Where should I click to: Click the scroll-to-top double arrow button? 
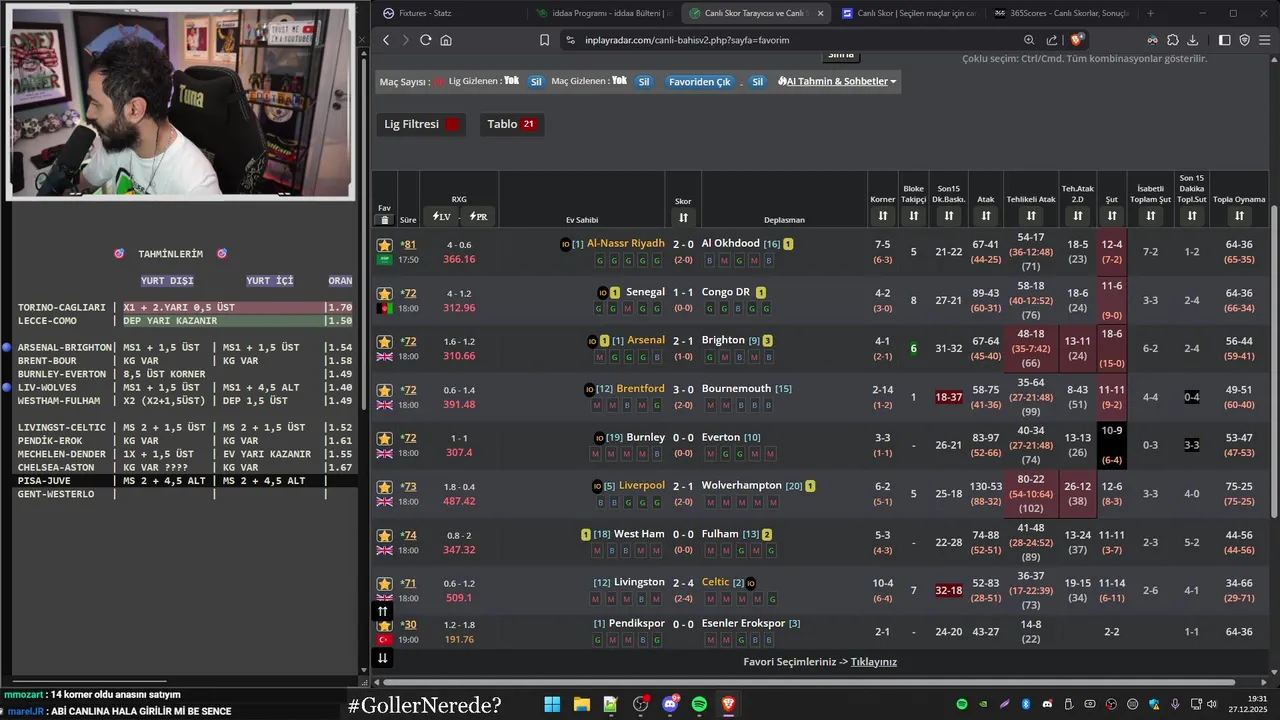(382, 612)
